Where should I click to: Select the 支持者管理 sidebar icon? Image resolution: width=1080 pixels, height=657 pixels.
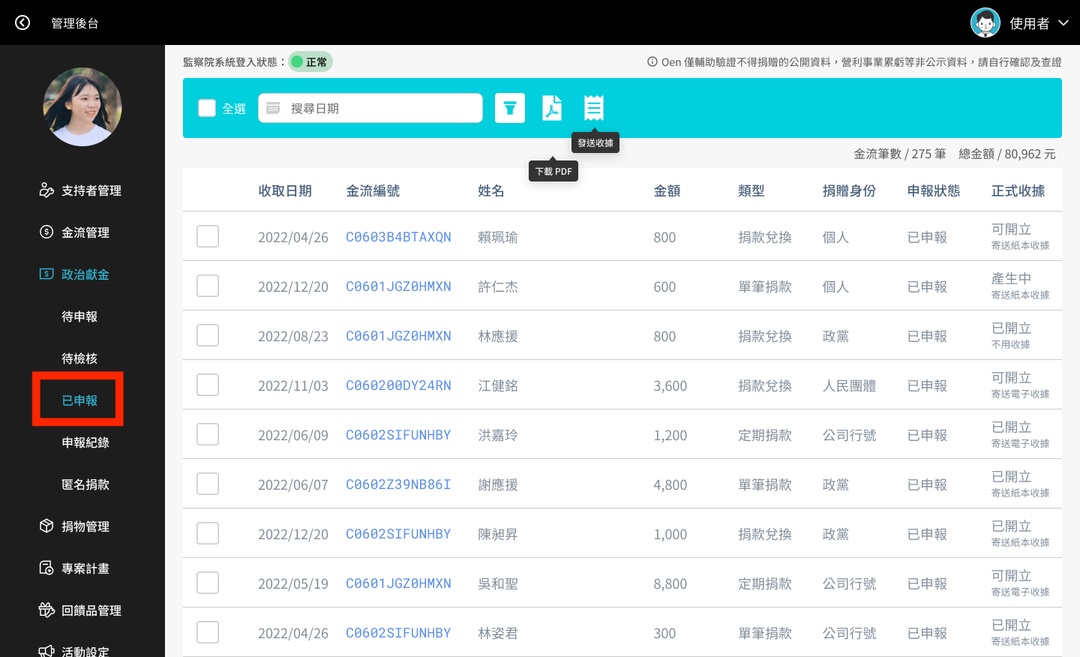coord(83,189)
